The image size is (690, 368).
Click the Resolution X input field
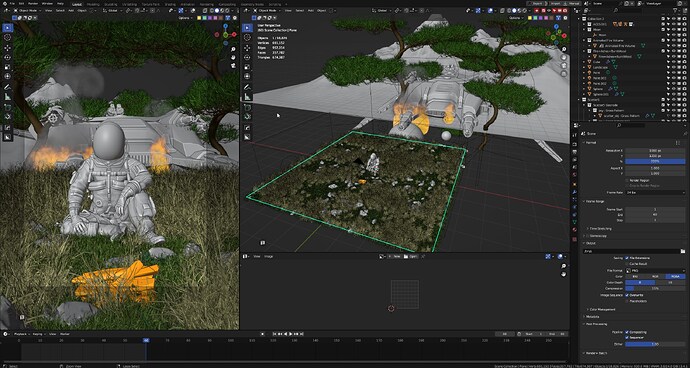pos(655,151)
